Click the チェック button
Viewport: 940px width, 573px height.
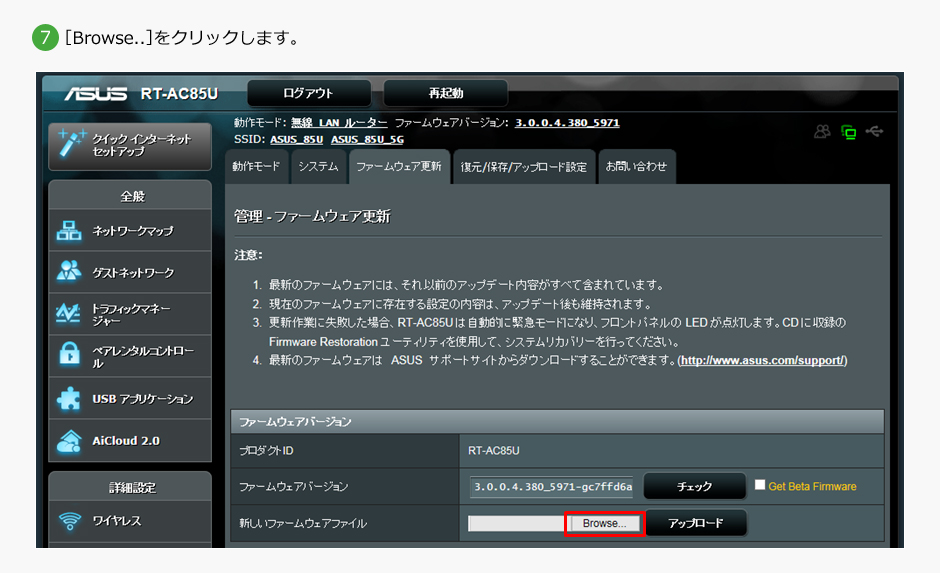coord(694,486)
